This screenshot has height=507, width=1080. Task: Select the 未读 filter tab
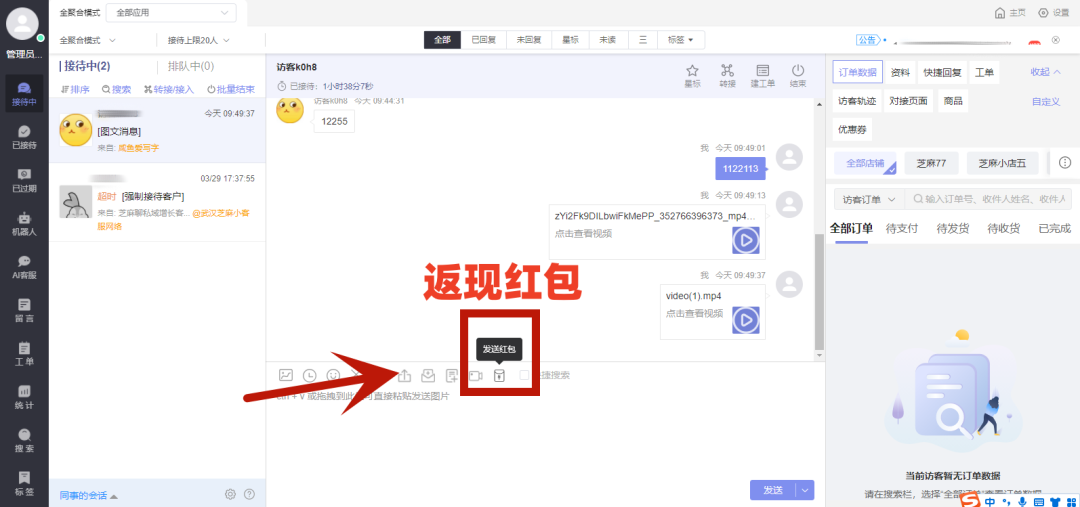[608, 40]
